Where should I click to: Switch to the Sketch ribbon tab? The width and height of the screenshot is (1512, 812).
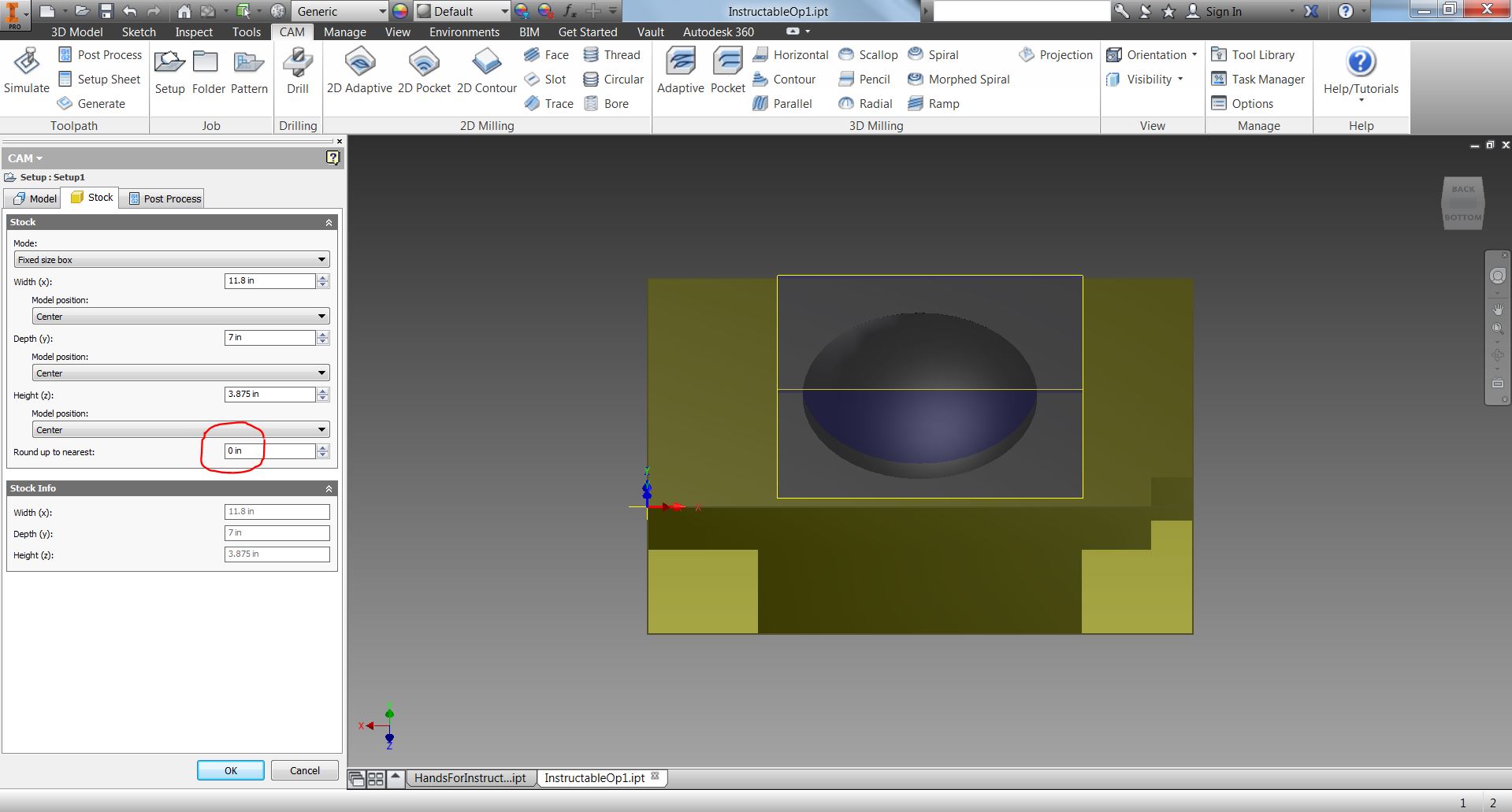coord(139,32)
